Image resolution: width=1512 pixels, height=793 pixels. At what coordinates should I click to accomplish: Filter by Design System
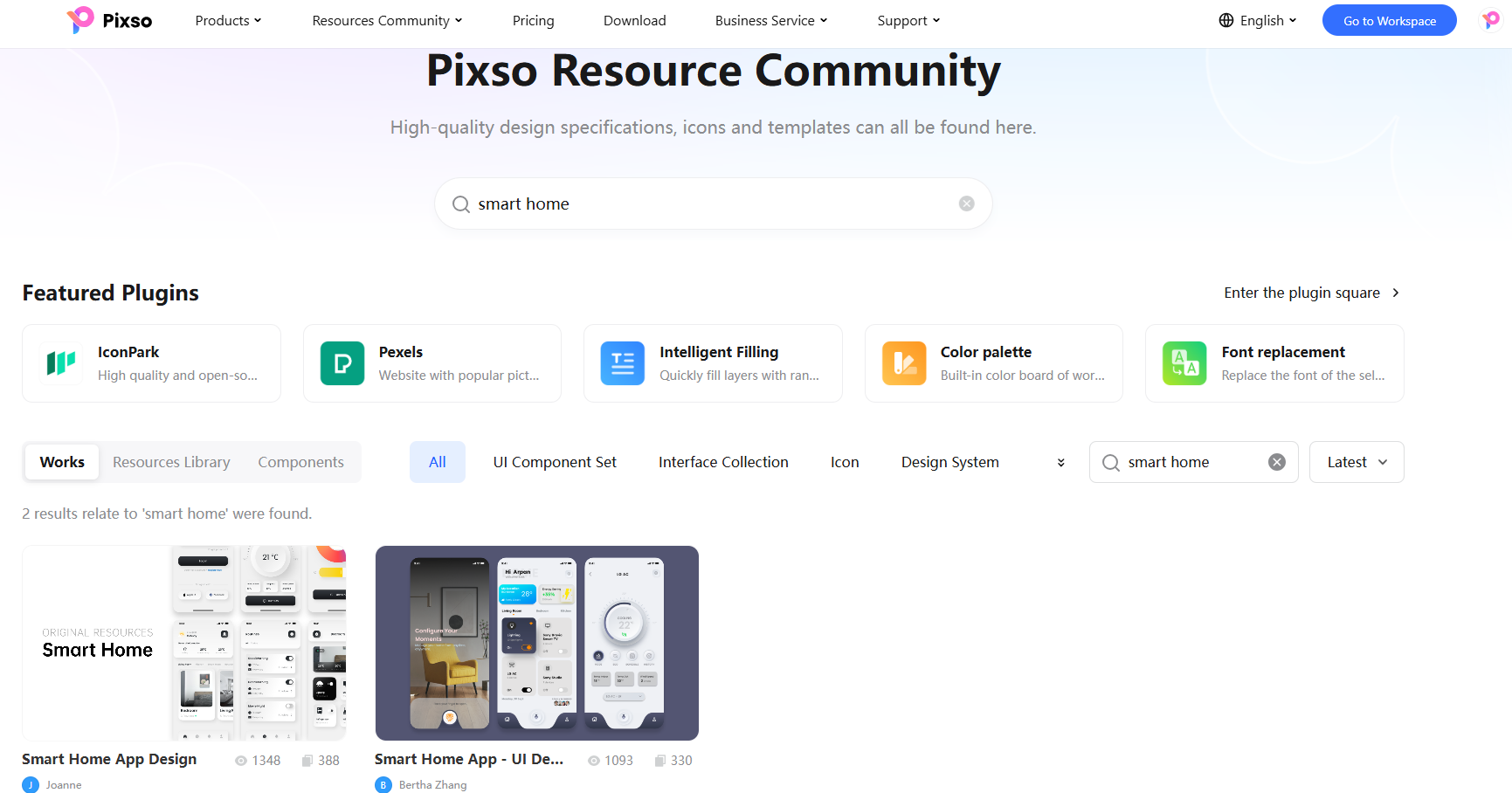950,462
